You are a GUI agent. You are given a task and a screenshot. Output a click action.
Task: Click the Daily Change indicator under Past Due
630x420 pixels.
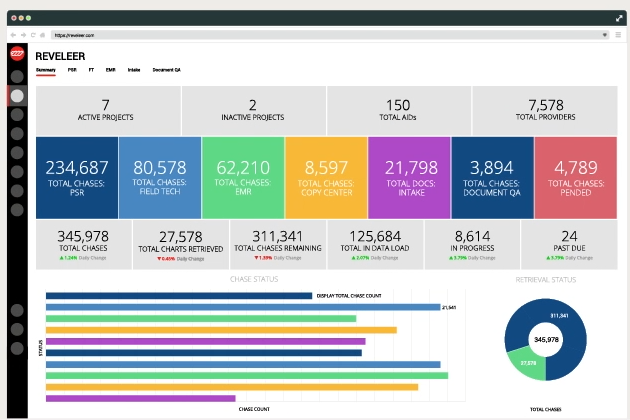click(x=569, y=258)
